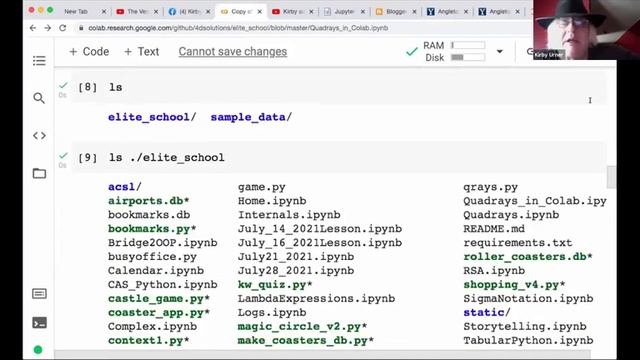Open the table of contents sidebar icon

click(39, 61)
